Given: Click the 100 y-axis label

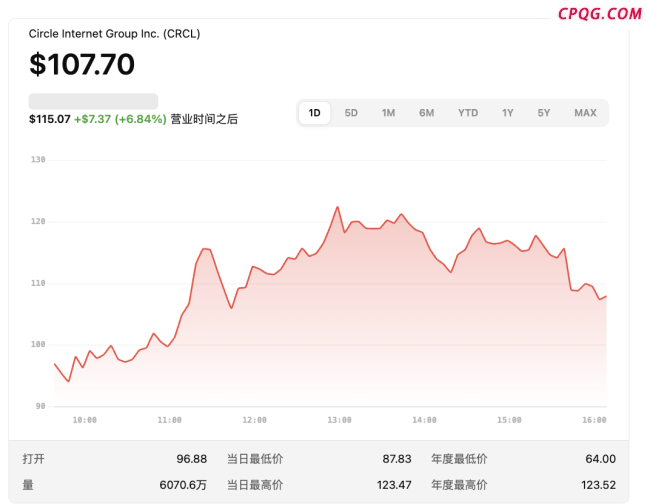Looking at the screenshot, I should pos(38,344).
